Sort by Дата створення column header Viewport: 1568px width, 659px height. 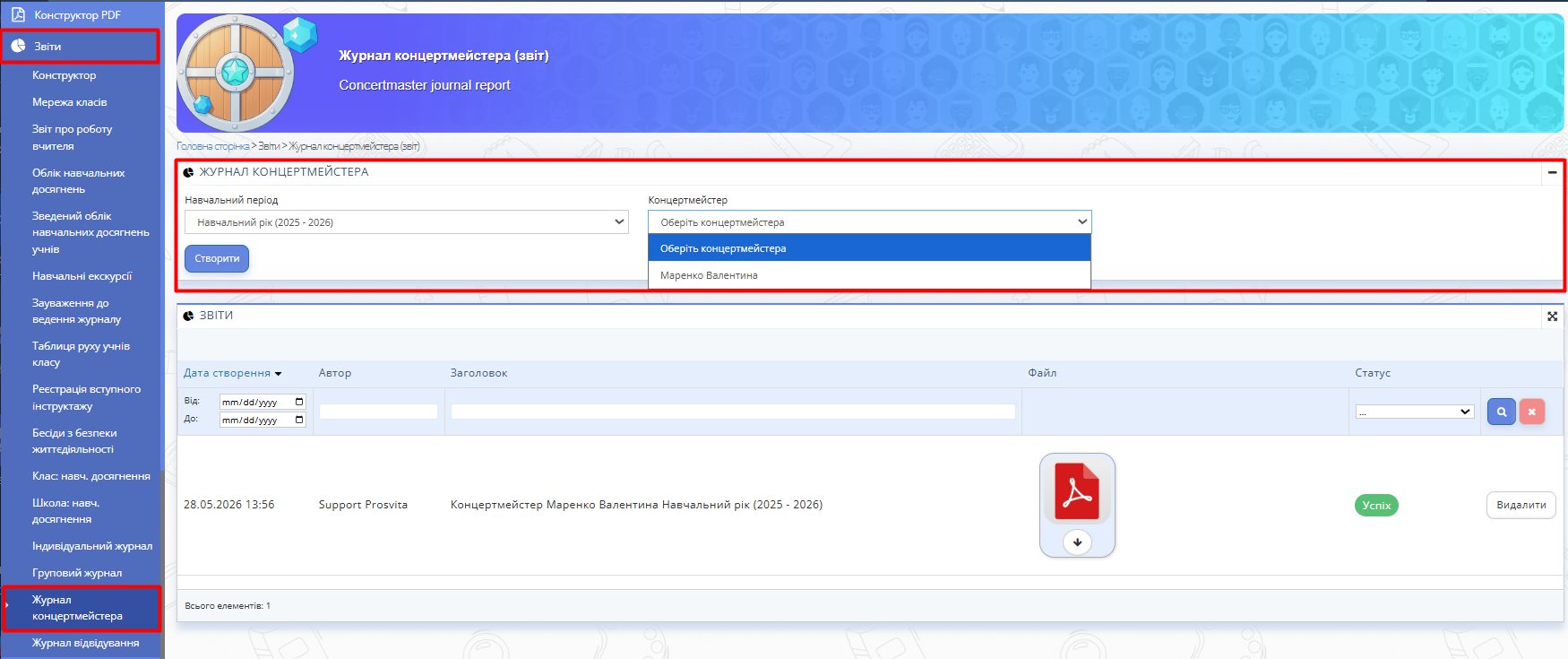pyautogui.click(x=227, y=373)
